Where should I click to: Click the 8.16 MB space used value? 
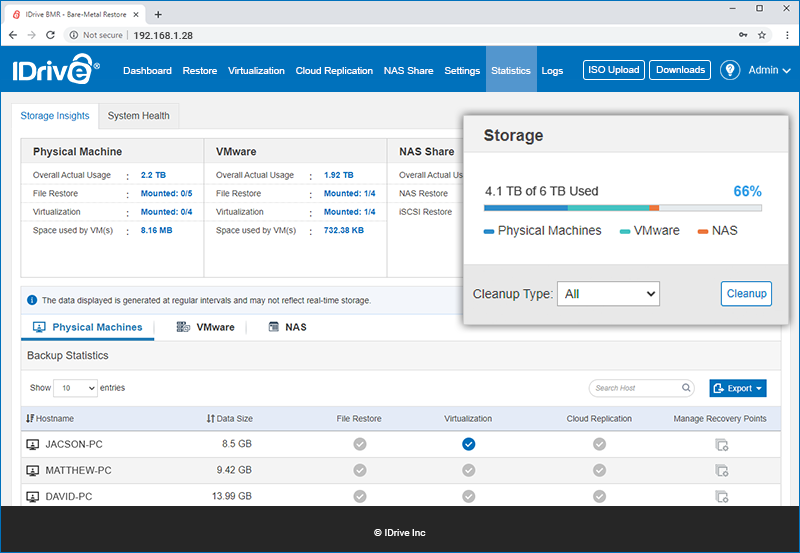point(157,230)
